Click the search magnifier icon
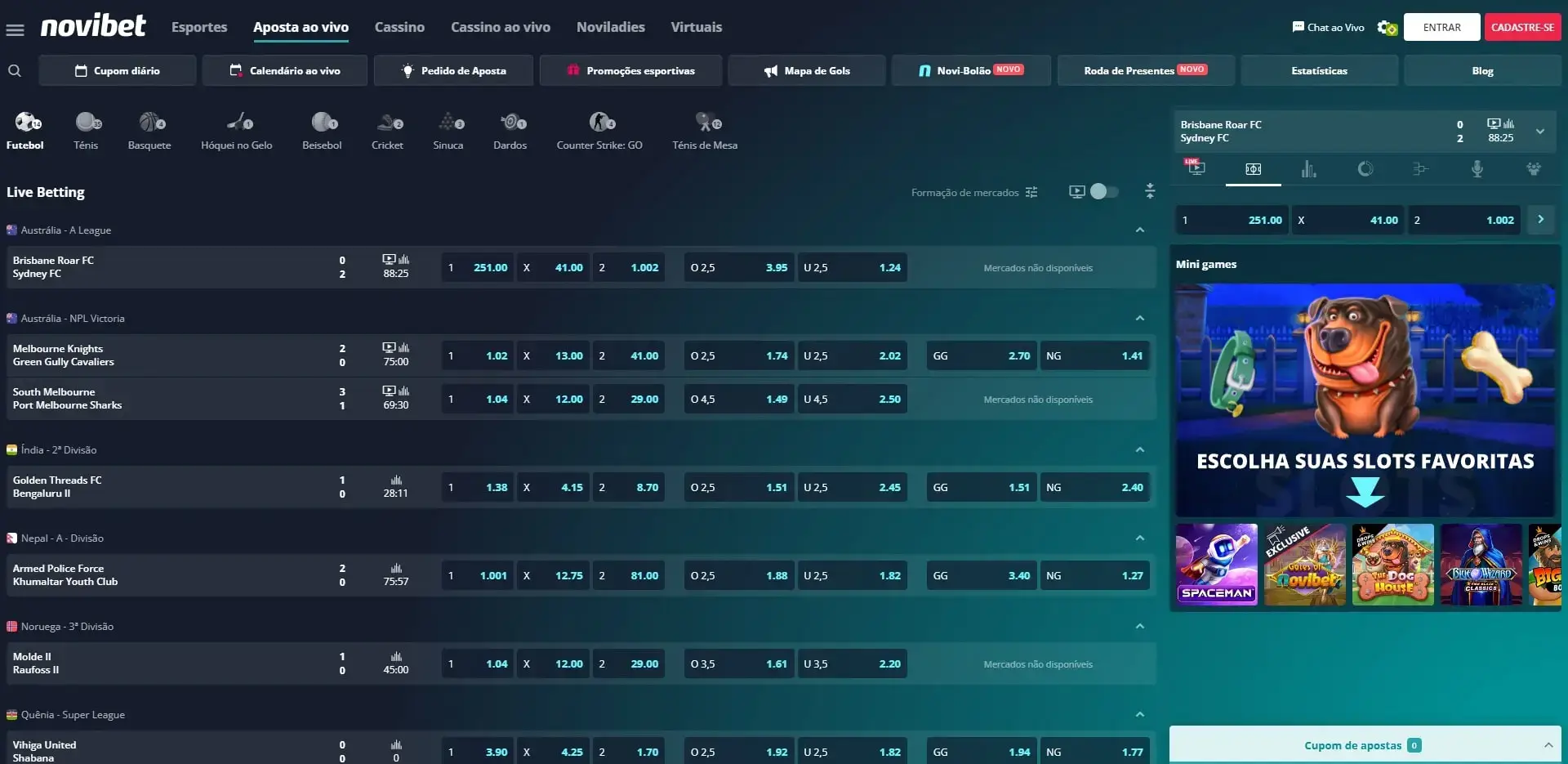 15,71
